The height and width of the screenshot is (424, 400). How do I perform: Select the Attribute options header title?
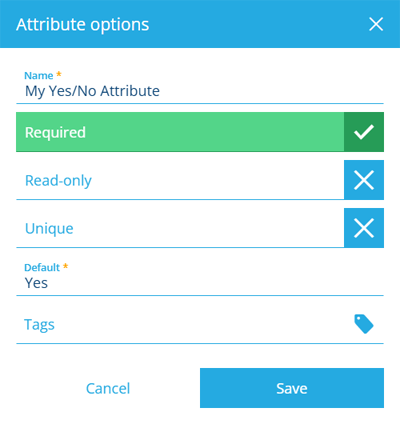pos(83,25)
